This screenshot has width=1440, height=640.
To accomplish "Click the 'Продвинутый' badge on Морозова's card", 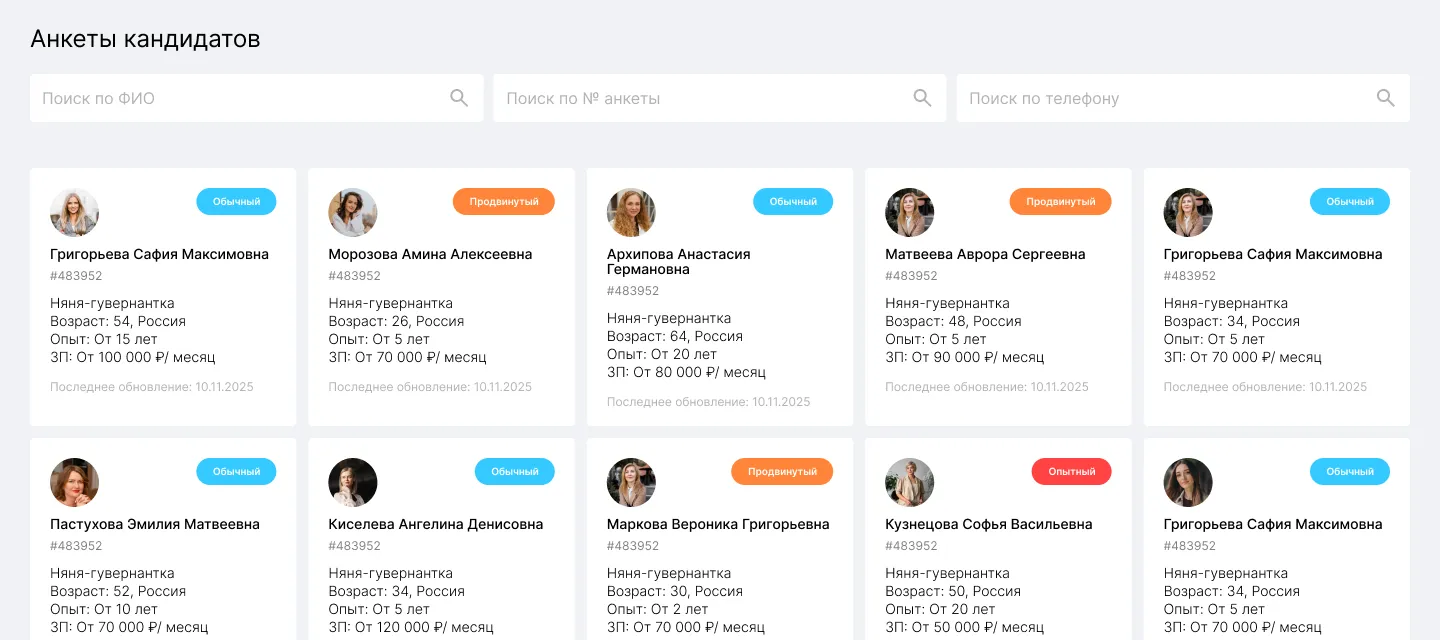I will click(x=504, y=201).
